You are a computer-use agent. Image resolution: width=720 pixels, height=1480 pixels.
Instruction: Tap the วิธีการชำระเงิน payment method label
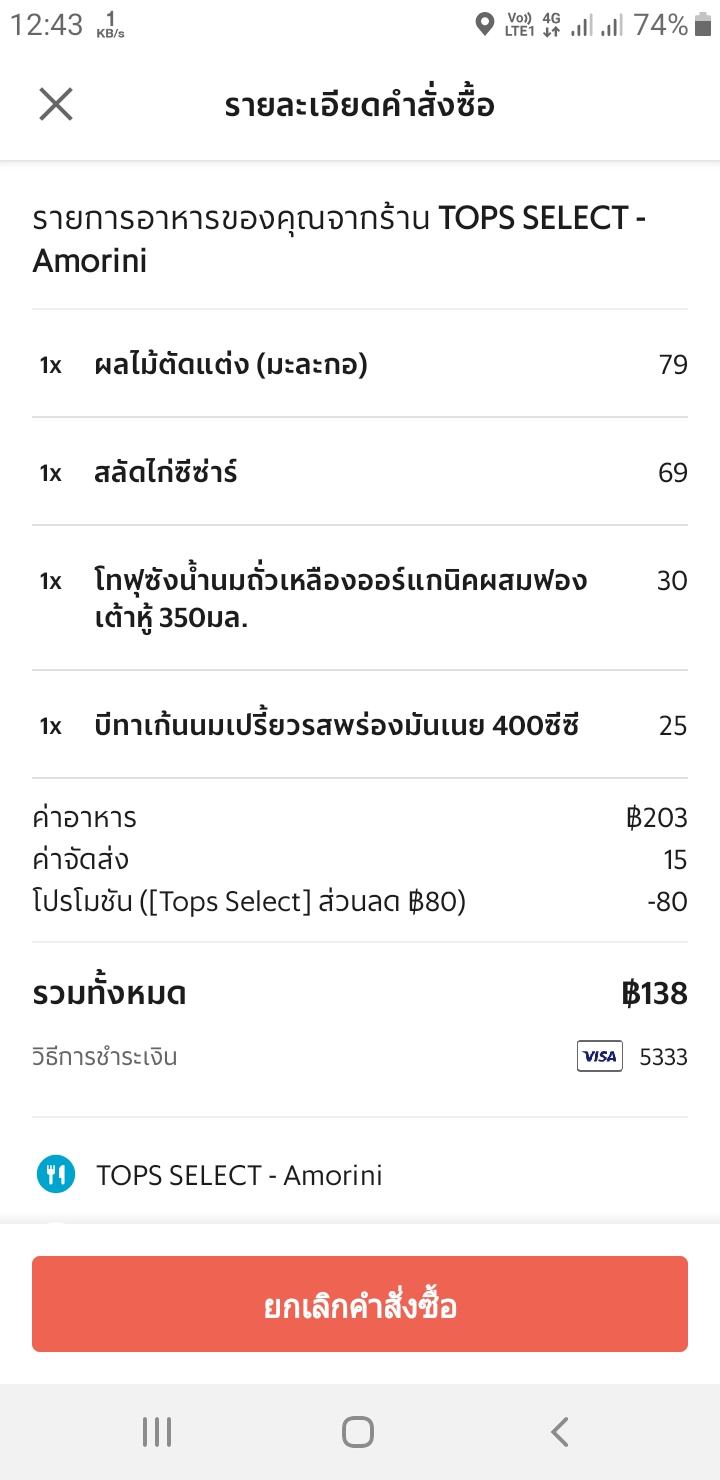click(105, 1056)
